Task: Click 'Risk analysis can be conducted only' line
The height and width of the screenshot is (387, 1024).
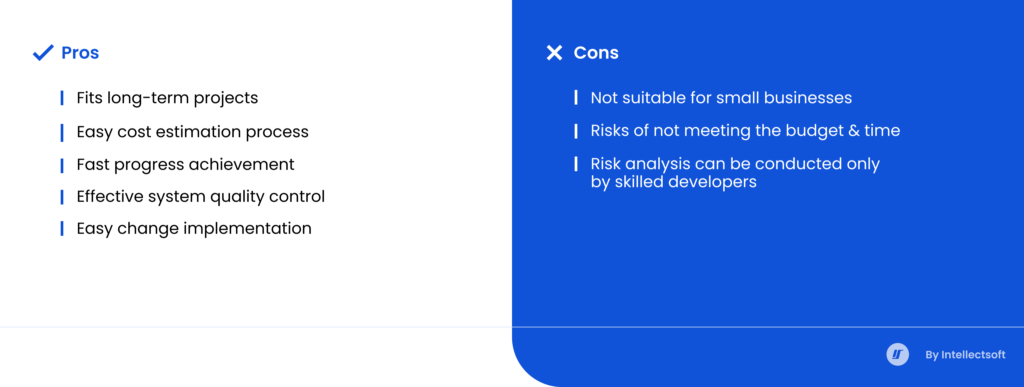Action: (x=735, y=164)
